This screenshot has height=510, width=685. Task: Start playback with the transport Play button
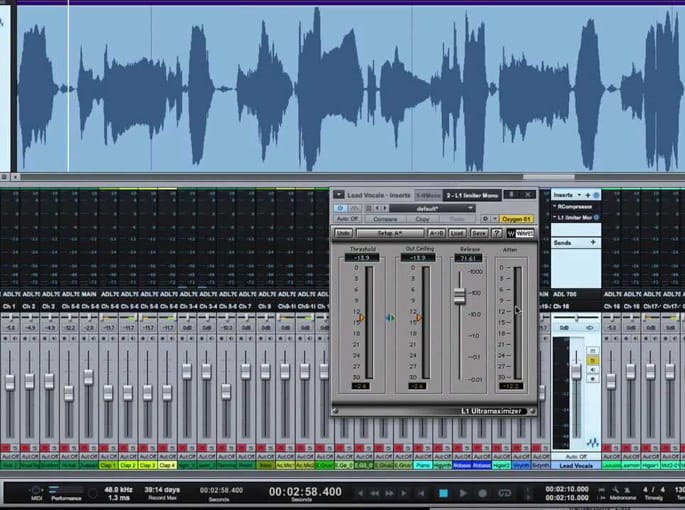(463, 493)
